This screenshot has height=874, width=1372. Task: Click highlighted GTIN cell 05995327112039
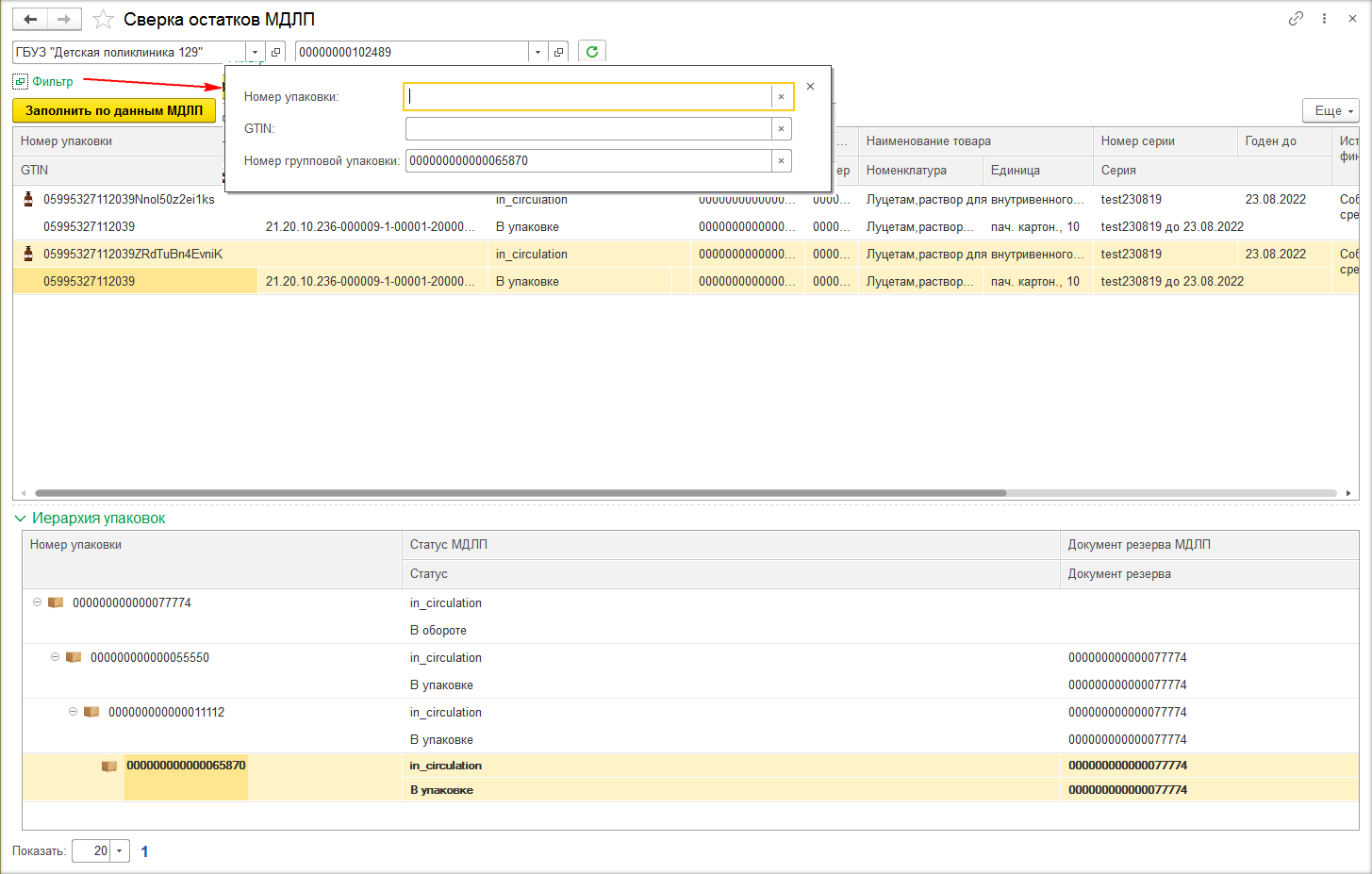tap(135, 281)
